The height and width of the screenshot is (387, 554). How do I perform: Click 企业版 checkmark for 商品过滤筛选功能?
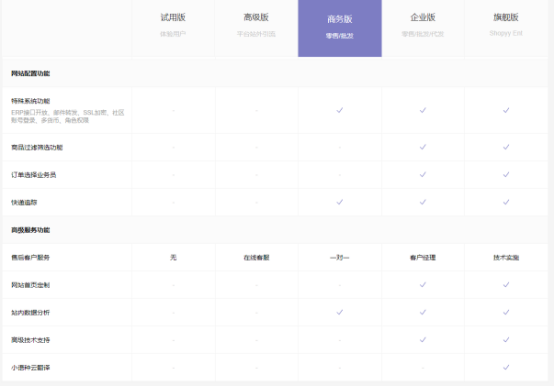423,147
